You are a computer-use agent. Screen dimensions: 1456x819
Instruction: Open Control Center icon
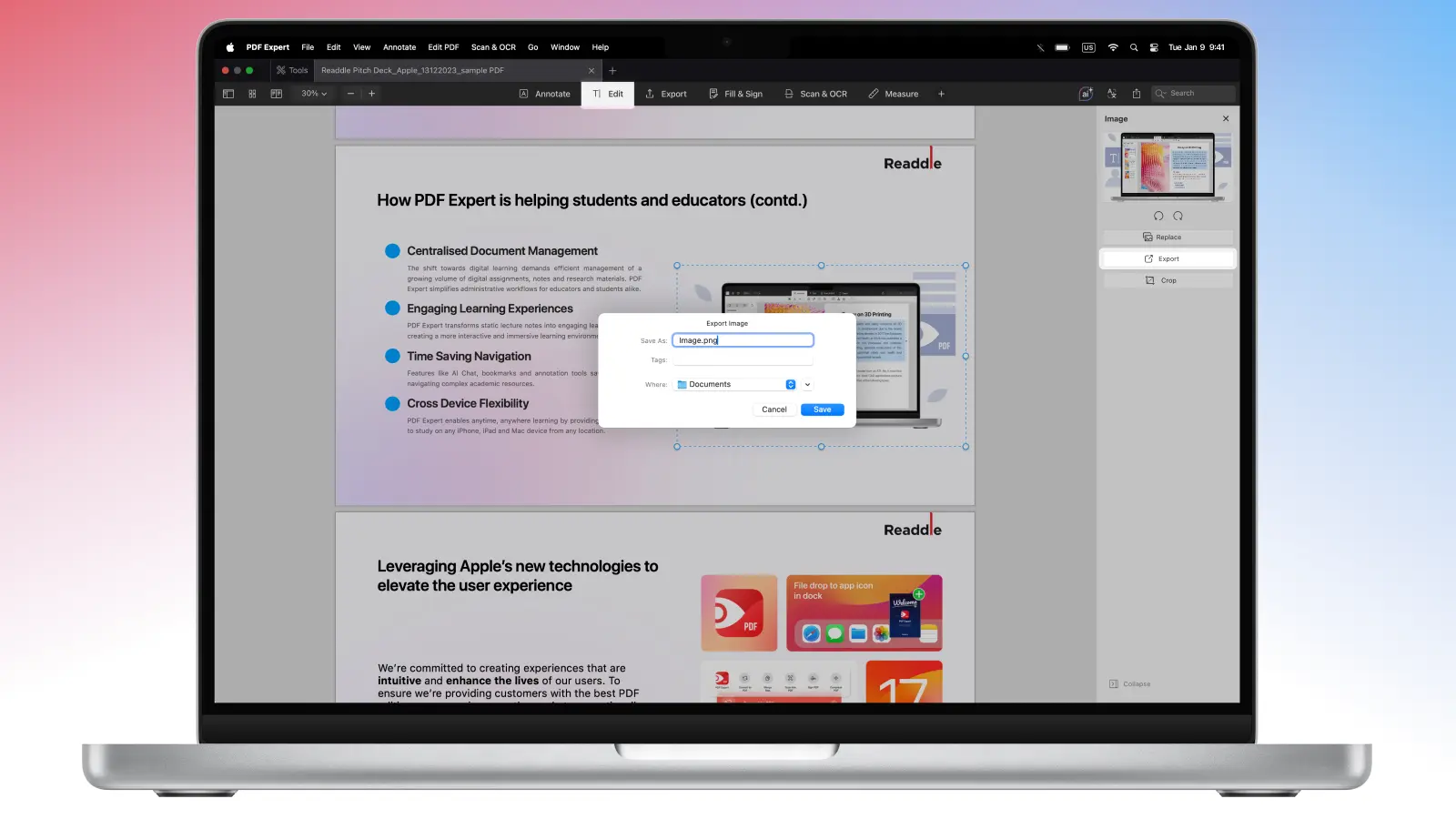click(x=1154, y=47)
